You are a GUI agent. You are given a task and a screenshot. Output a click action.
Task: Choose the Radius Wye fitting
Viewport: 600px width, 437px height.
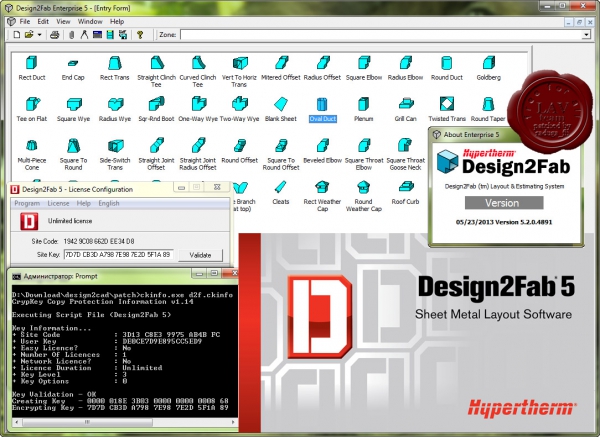click(x=115, y=104)
